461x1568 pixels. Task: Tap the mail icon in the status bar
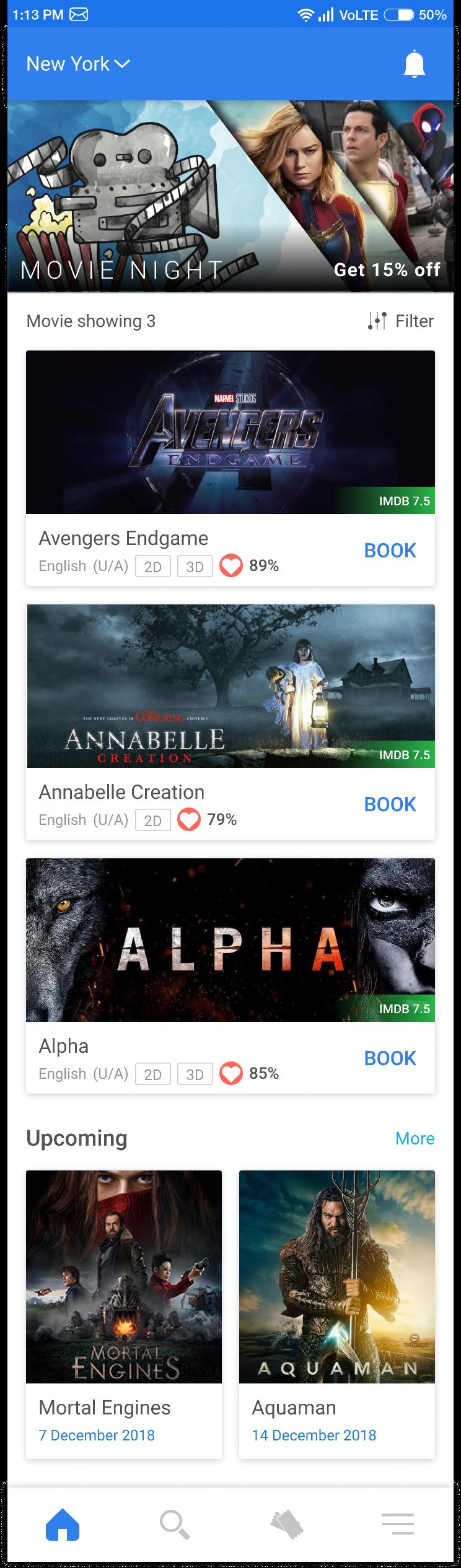click(x=79, y=14)
